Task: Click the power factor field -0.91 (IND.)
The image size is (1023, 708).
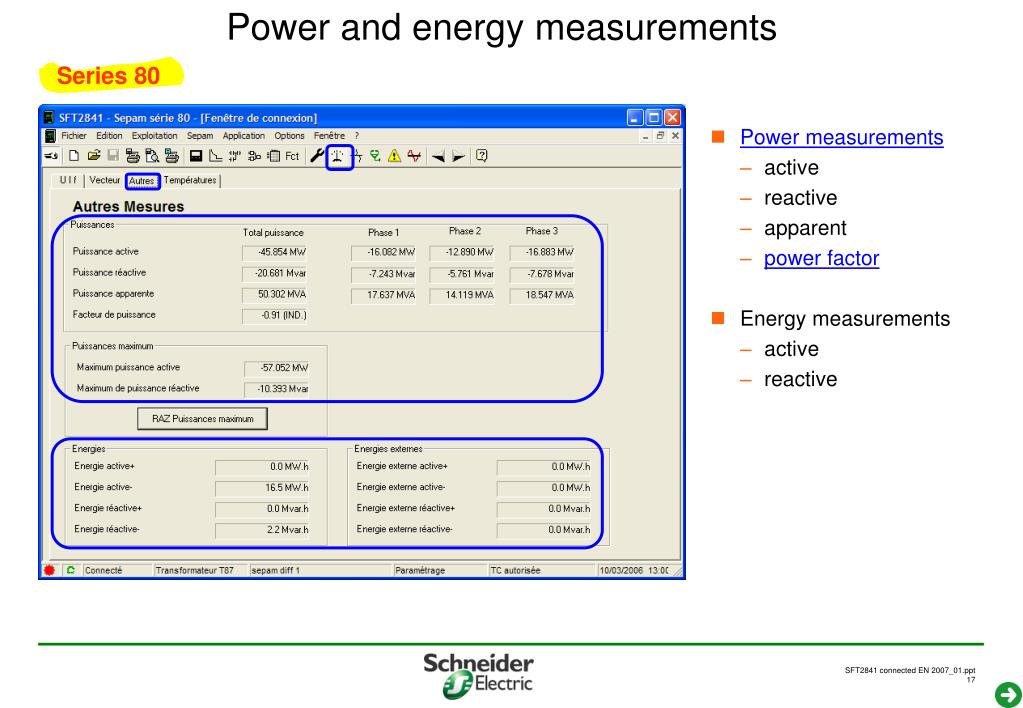Action: point(274,315)
